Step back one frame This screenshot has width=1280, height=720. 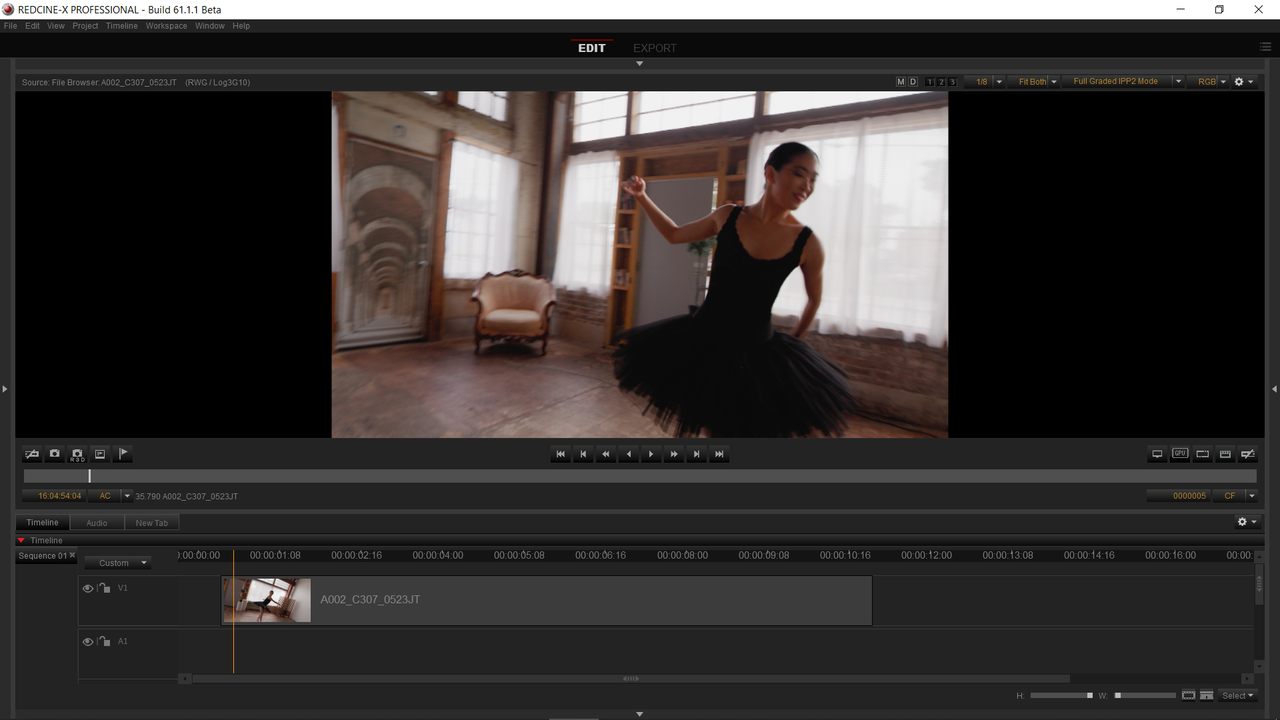coord(583,454)
